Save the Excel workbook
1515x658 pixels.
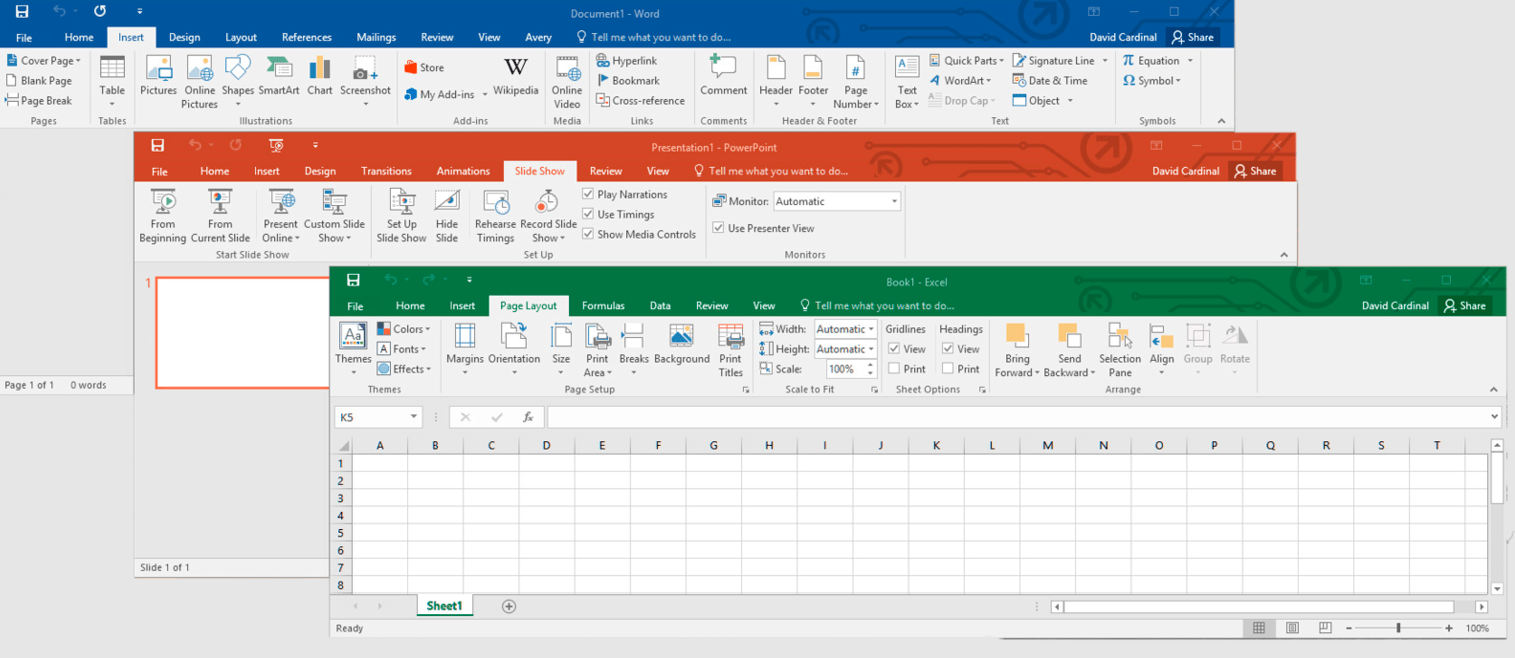click(353, 280)
